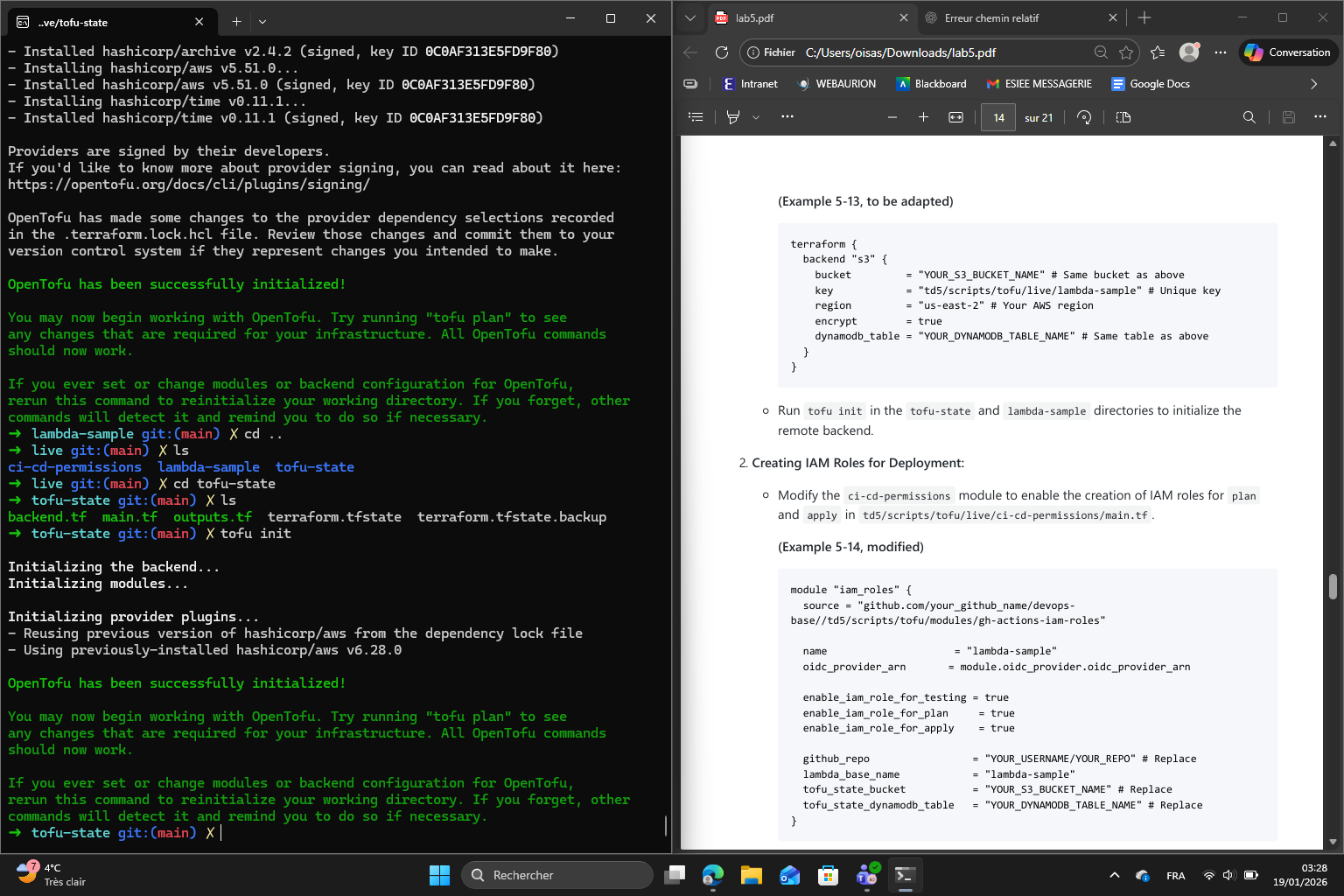Open the PDF table of contents sidebar
Viewport: 1344px width, 896px height.
pos(696,117)
